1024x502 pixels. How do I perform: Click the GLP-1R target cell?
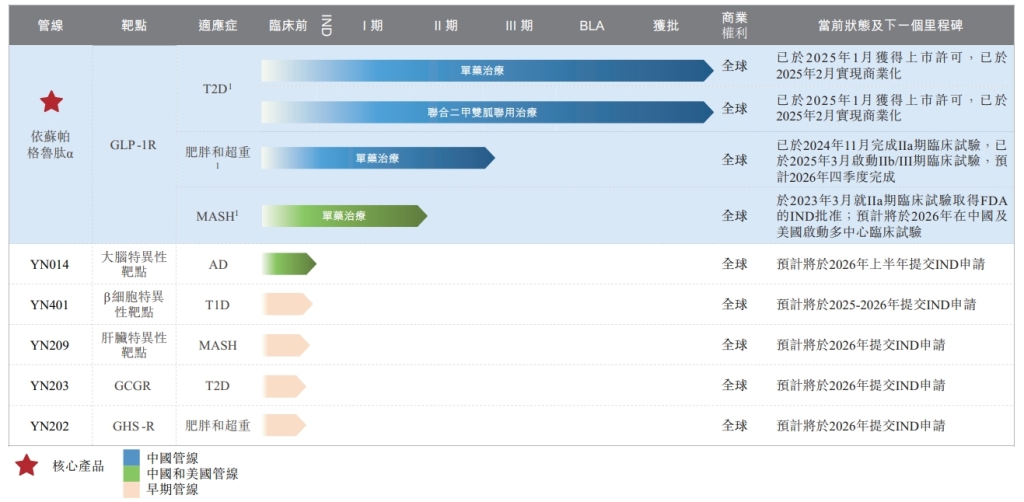tap(133, 146)
